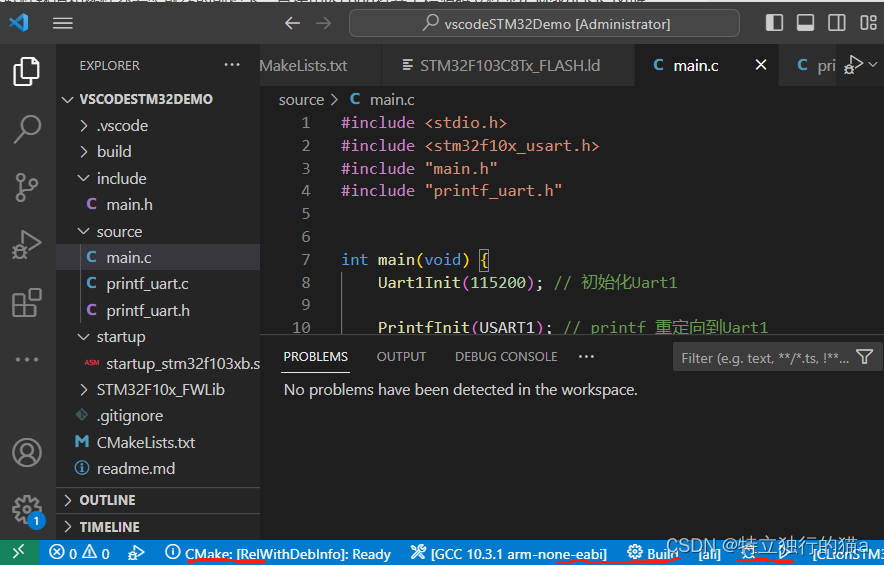Open the problems filter funnel options
Viewport: 884px width, 565px height.
coord(865,357)
